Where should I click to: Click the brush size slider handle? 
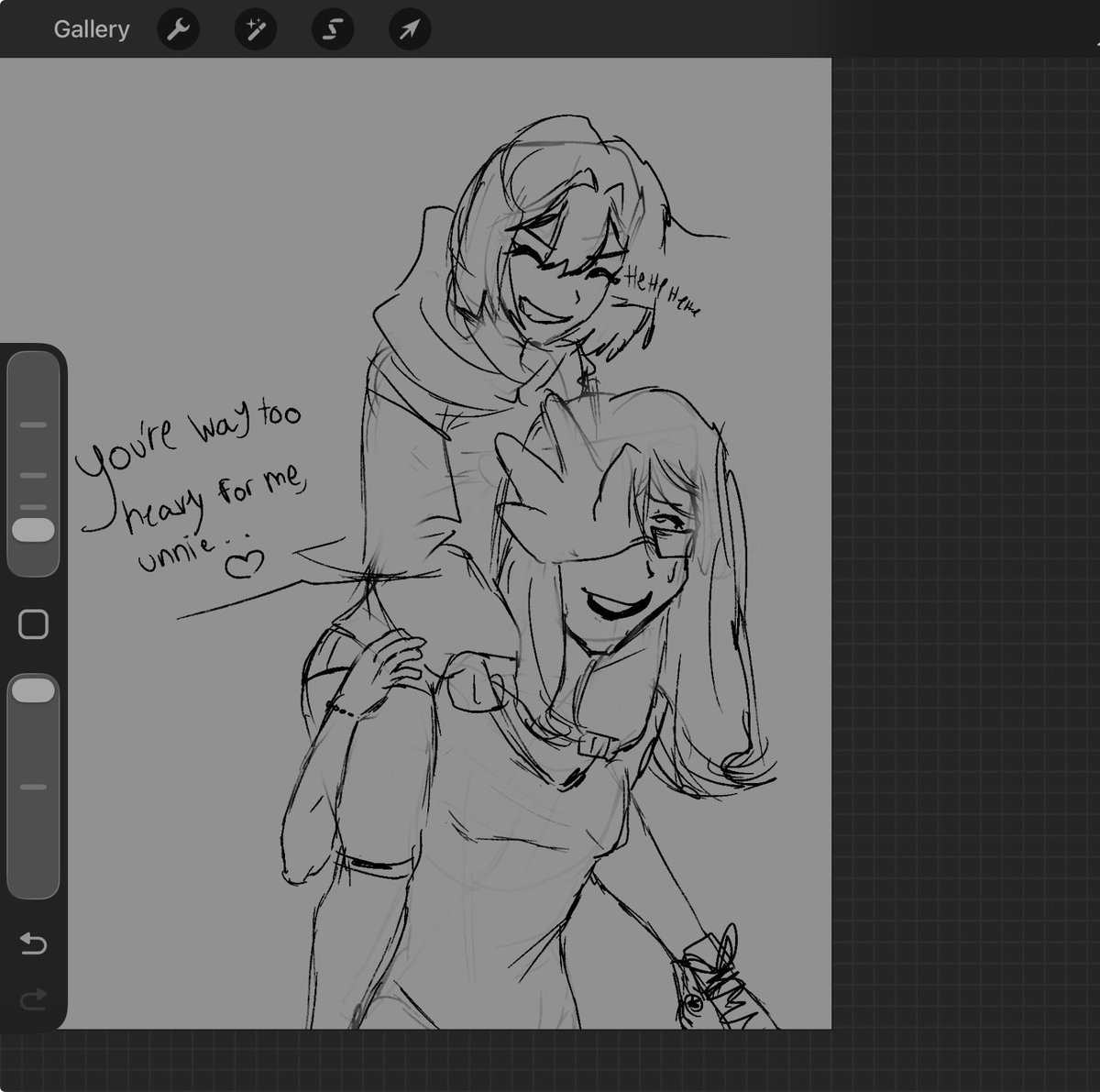[x=33, y=530]
